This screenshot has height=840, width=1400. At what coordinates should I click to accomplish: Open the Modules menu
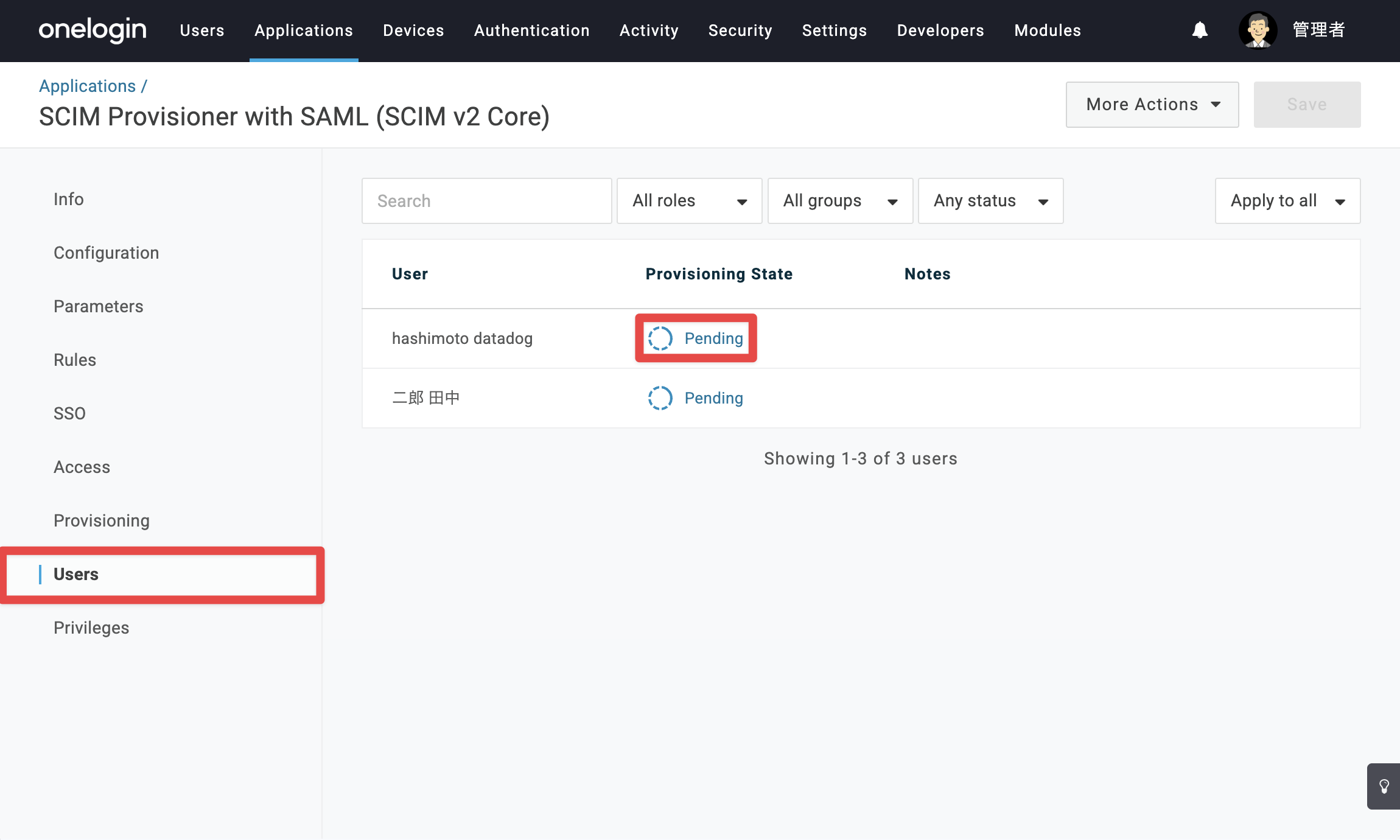[x=1048, y=30]
